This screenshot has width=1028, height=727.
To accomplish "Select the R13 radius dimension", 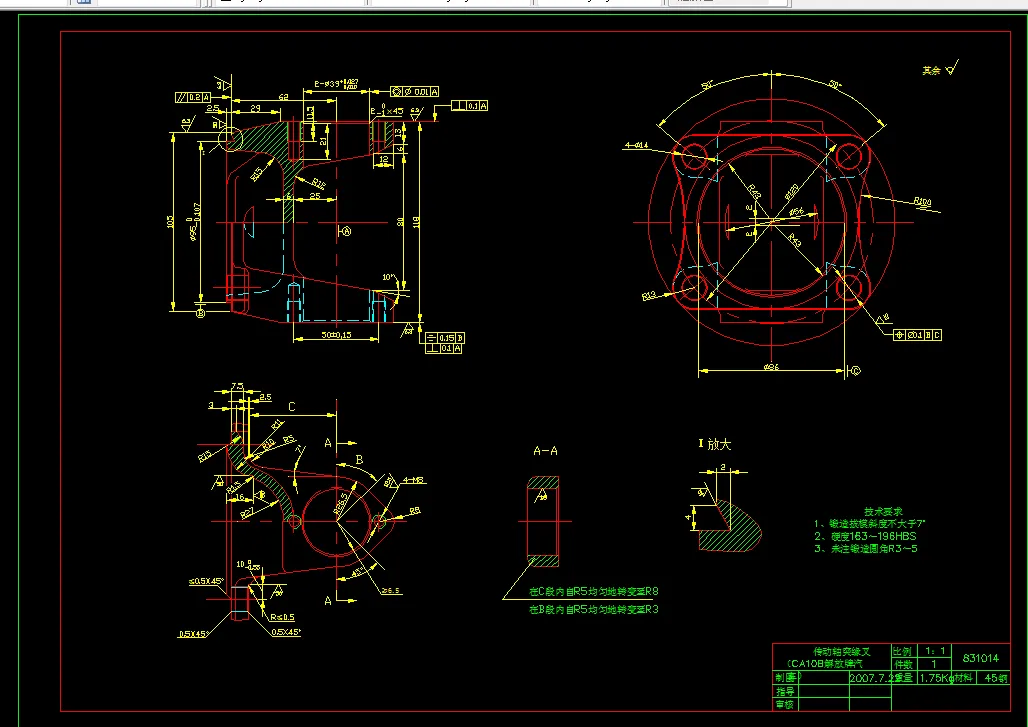I will (649, 296).
